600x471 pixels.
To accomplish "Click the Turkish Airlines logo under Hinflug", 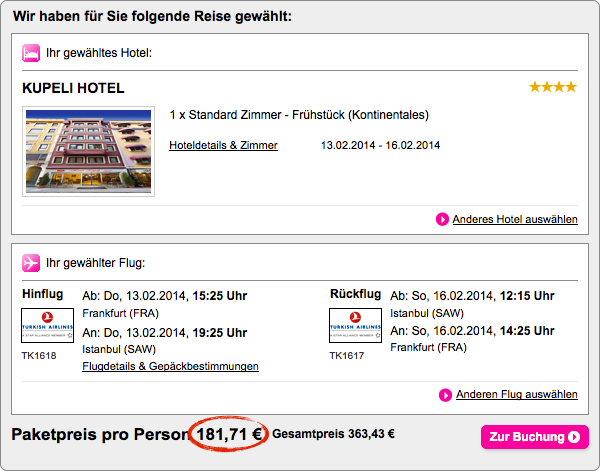I will [46, 327].
